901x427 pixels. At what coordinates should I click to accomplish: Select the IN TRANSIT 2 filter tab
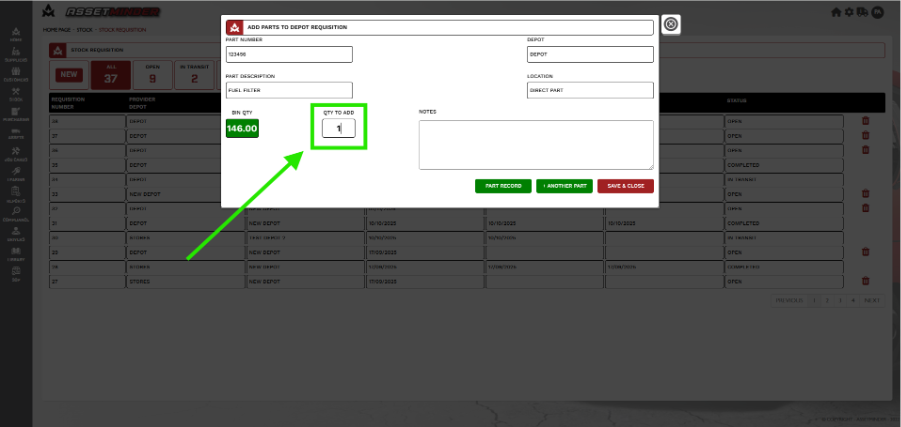(194, 75)
